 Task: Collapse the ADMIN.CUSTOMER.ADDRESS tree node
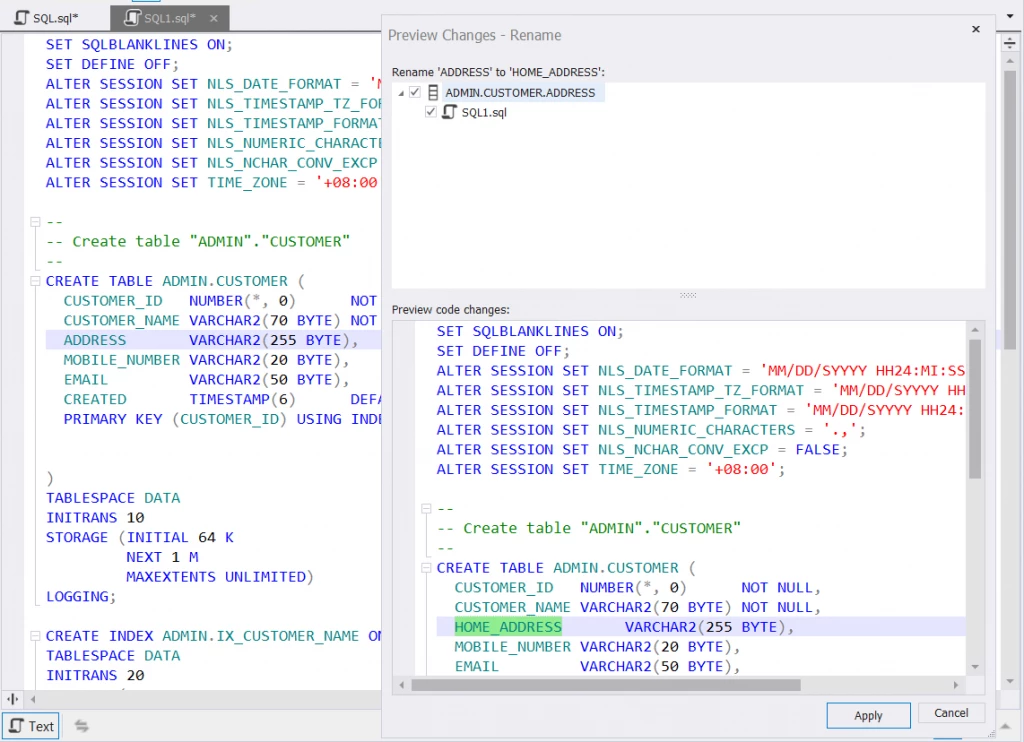tap(401, 93)
